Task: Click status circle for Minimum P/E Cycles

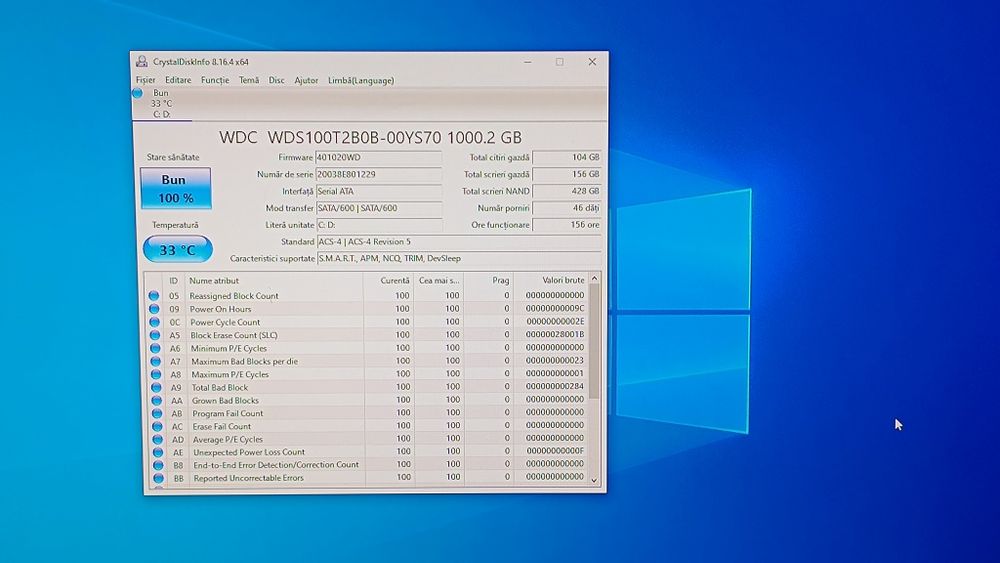Action: pos(155,348)
